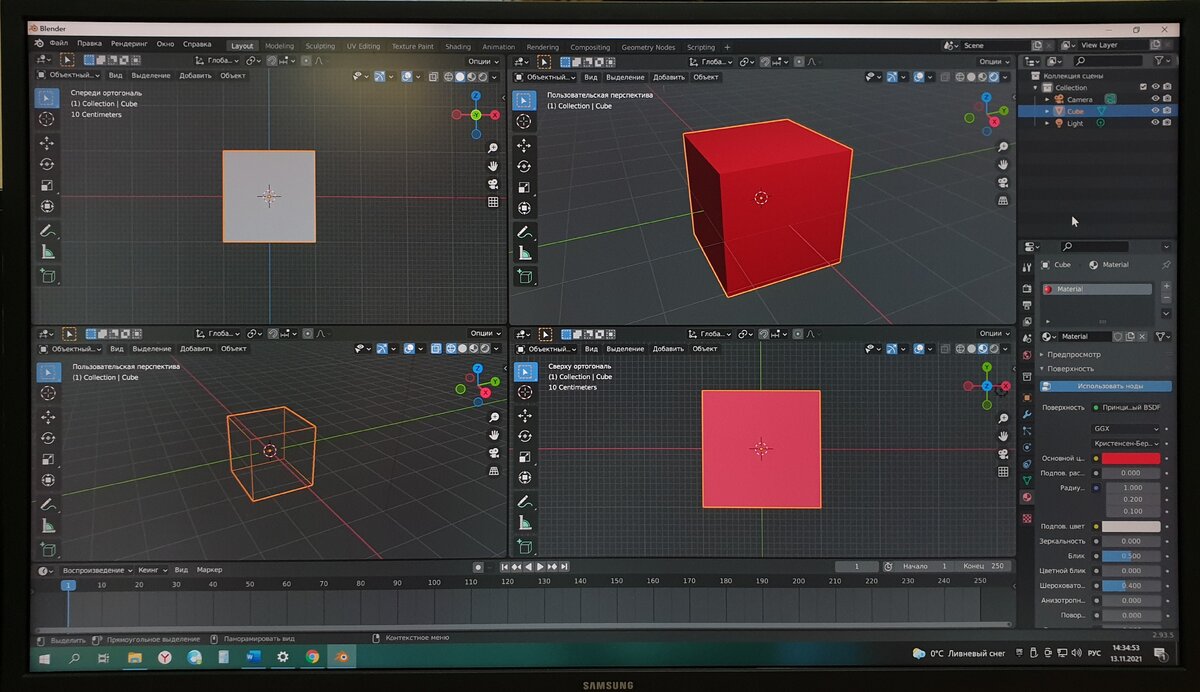Open the Object properties tab
Image resolution: width=1200 pixels, height=692 pixels.
click(x=1026, y=397)
